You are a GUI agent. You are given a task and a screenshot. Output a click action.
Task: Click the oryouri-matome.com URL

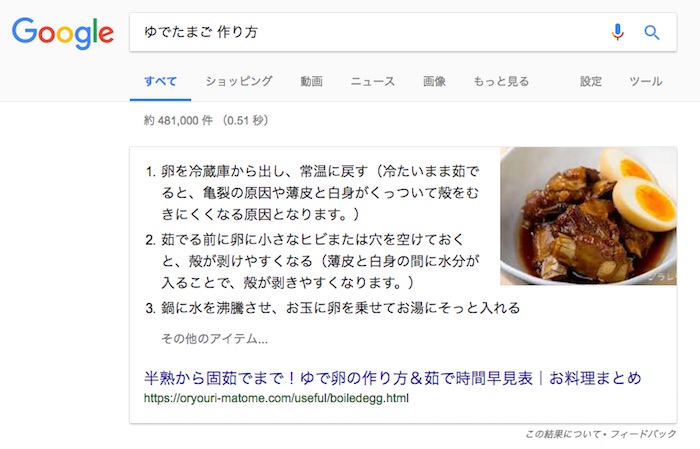[276, 398]
